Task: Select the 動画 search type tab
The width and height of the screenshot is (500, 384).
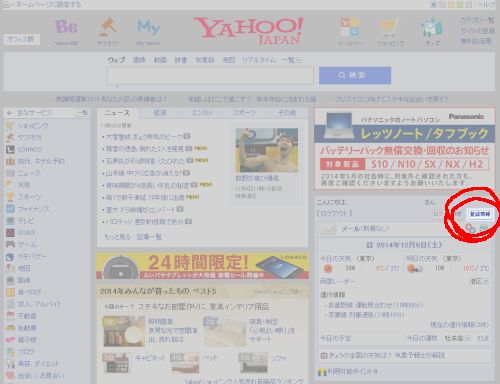Action: click(160, 60)
